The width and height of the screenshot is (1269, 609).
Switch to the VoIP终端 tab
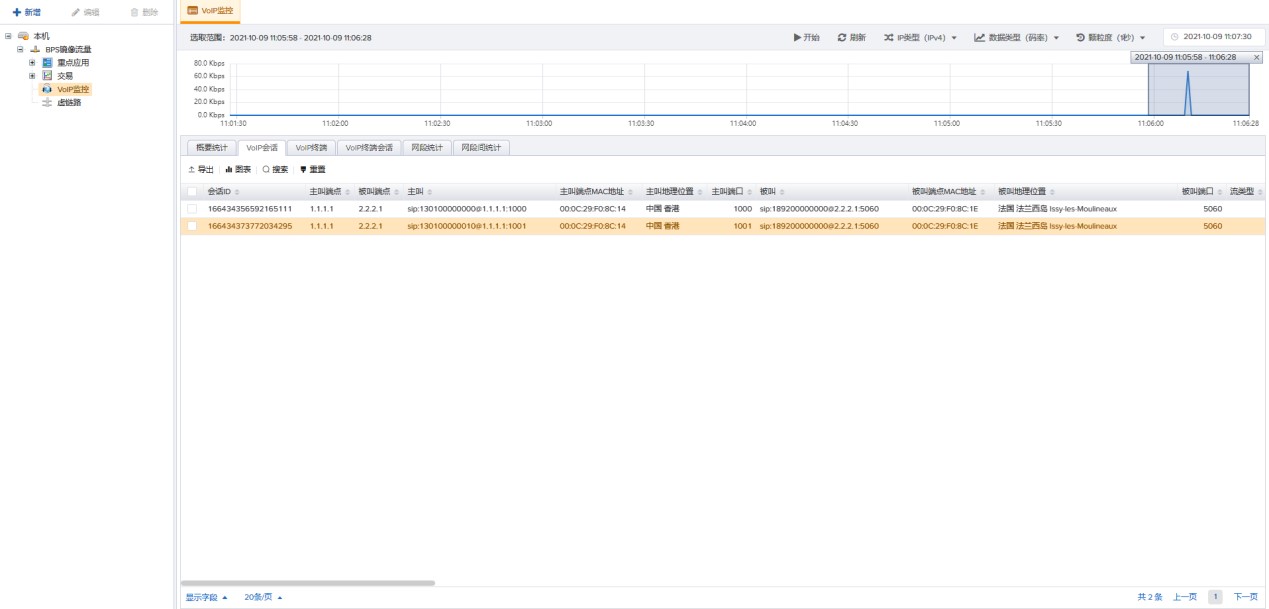click(311, 147)
